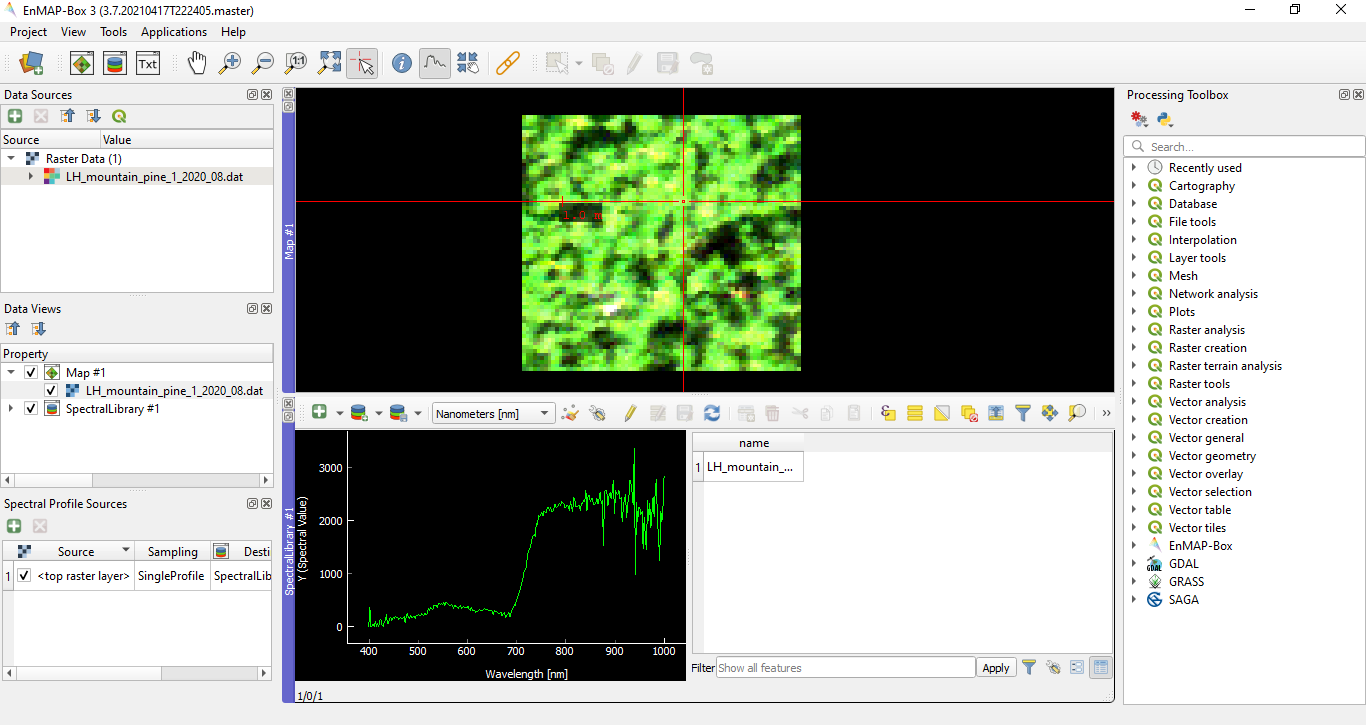This screenshot has width=1366, height=725.
Task: Open a new text view window
Action: [148, 64]
